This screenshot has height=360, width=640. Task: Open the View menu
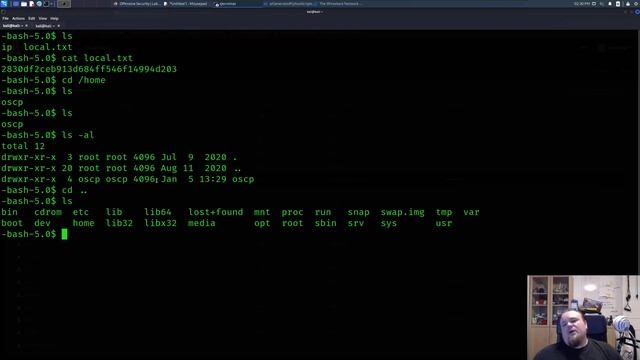[42, 18]
